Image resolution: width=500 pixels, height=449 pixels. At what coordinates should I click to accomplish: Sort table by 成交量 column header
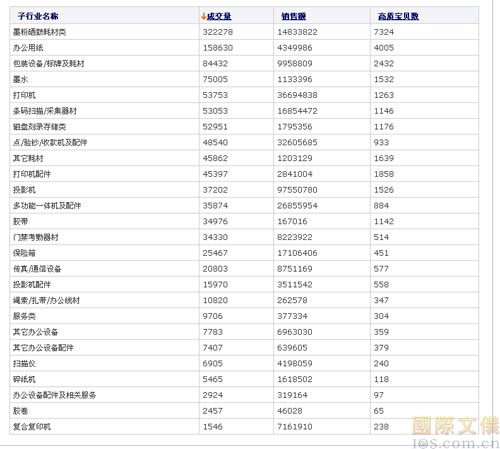[219, 16]
